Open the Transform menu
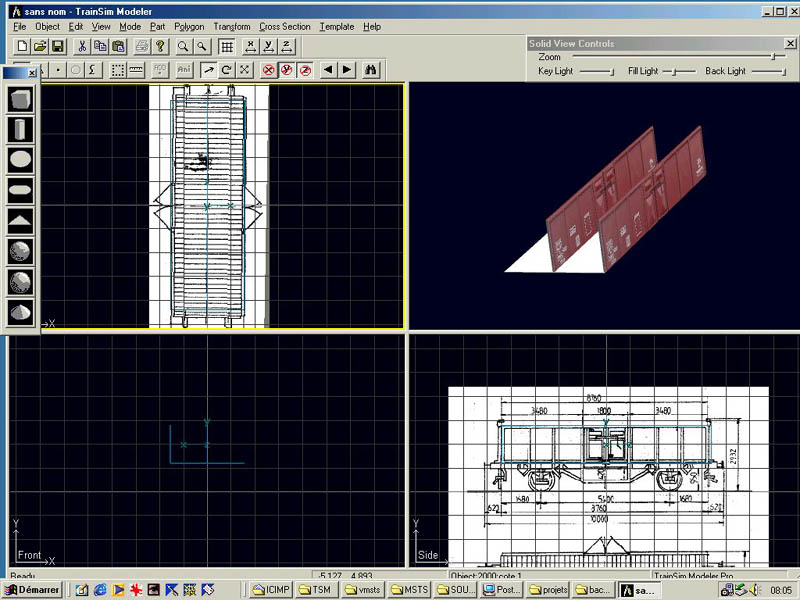Image resolution: width=800 pixels, height=600 pixels. click(x=231, y=27)
